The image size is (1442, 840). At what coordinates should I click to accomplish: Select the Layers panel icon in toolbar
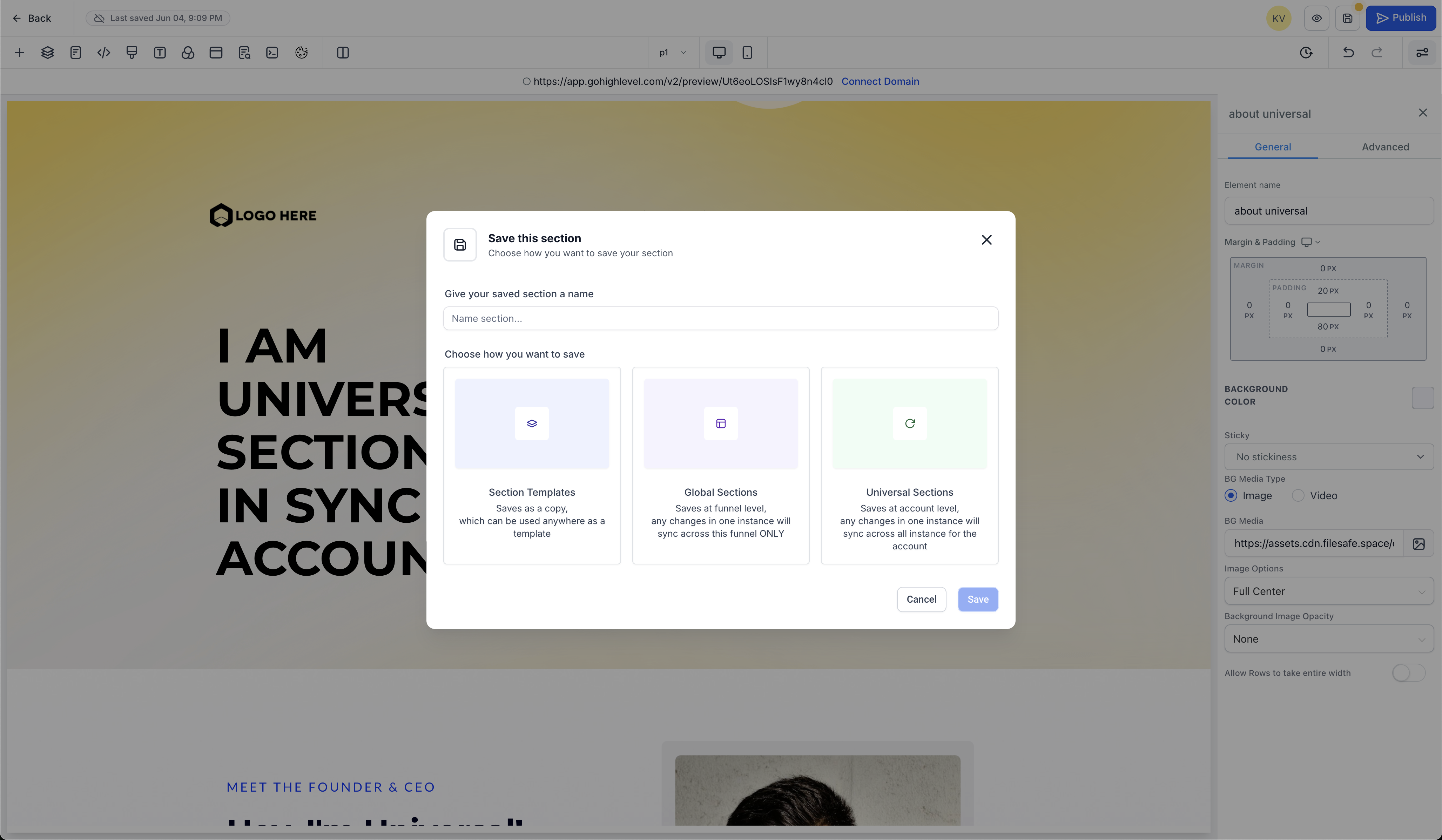(47, 52)
